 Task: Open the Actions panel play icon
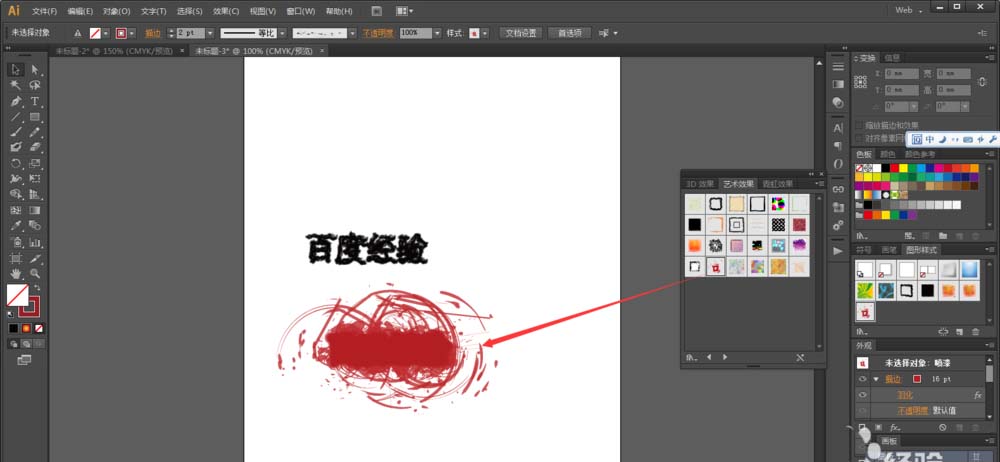coord(838,251)
